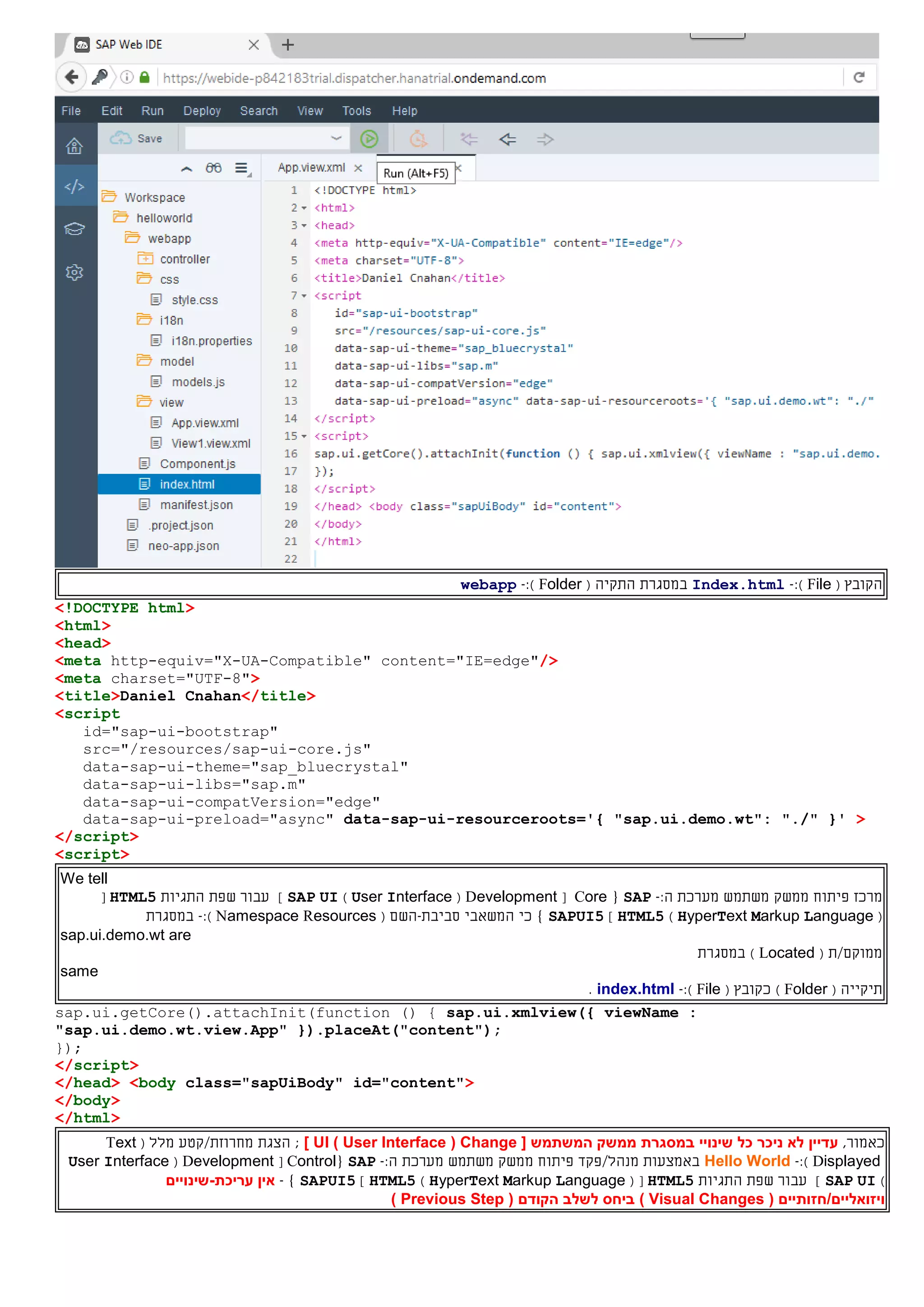Fold the script tag at line 7
Viewport: 924px width, 1307px height.
305,296
